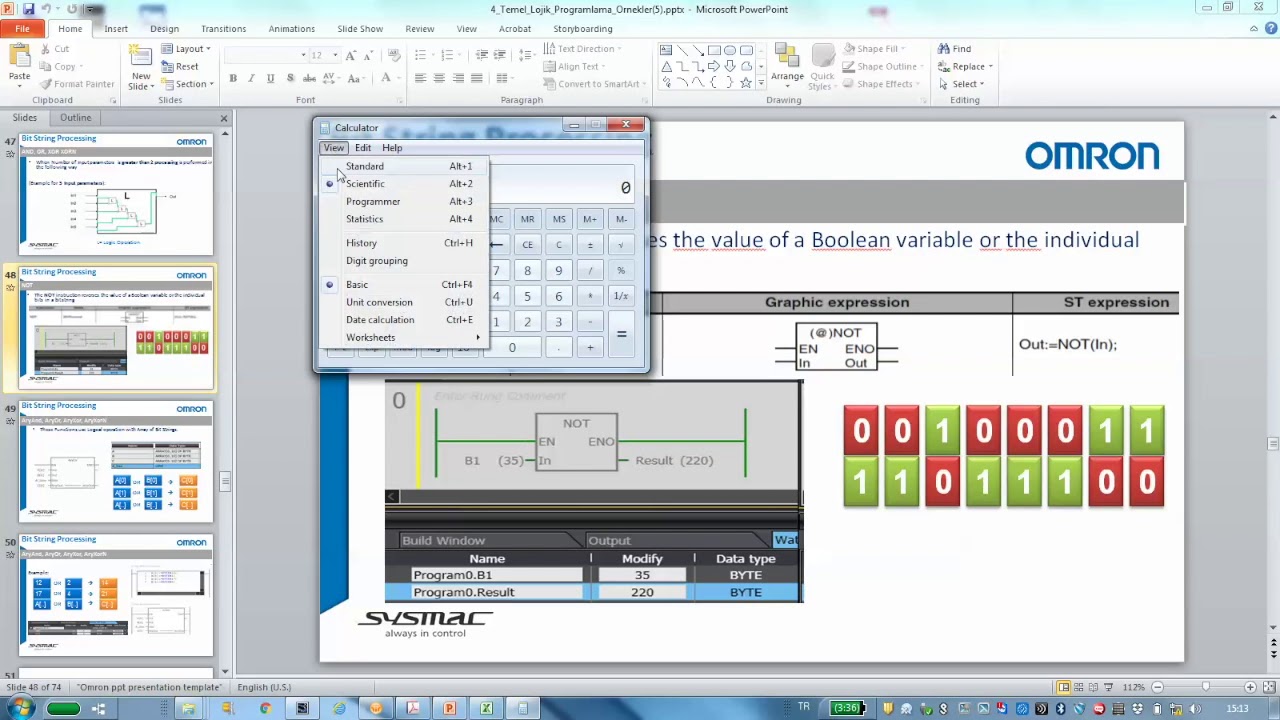Toggle Bold formatting
1280x720 pixels.
[233, 78]
